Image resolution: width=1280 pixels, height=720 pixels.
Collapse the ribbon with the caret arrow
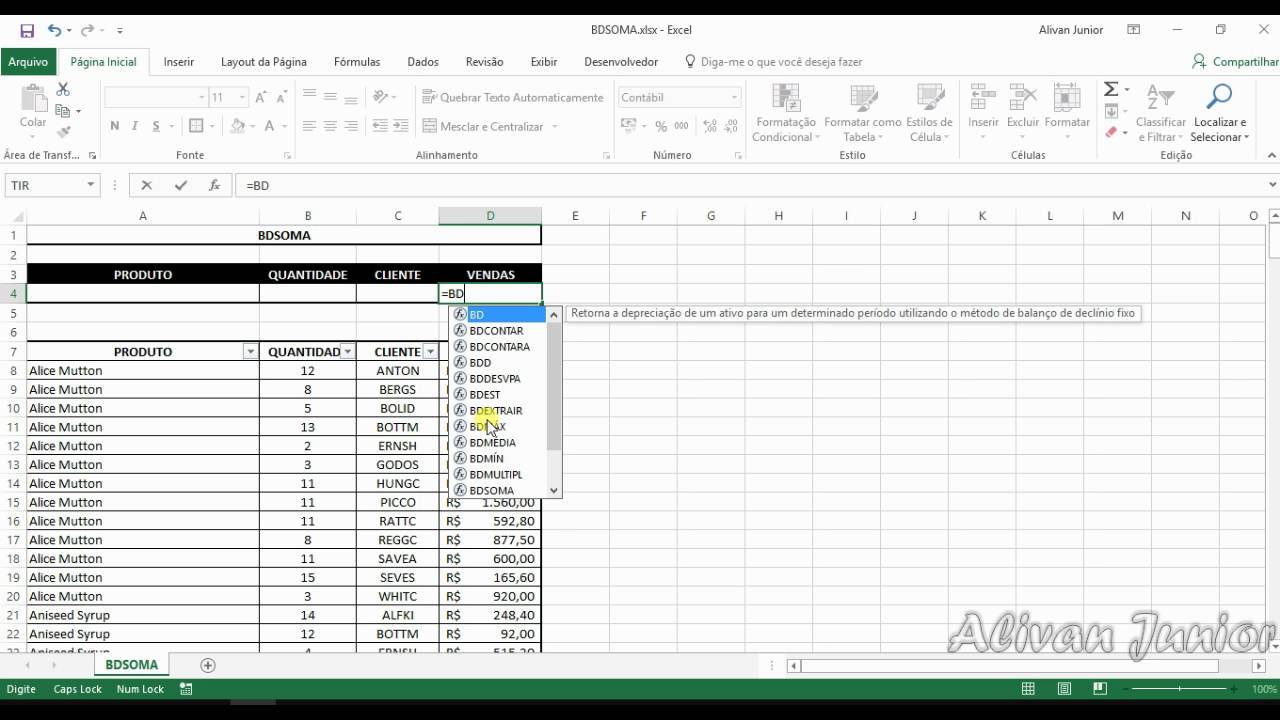[1272, 155]
